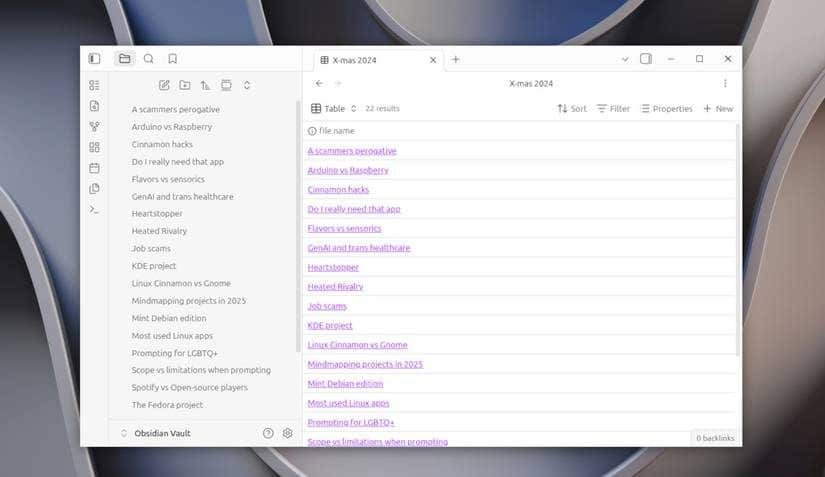
Task: Open 'A scammers perogative' link in table
Action: coord(352,151)
